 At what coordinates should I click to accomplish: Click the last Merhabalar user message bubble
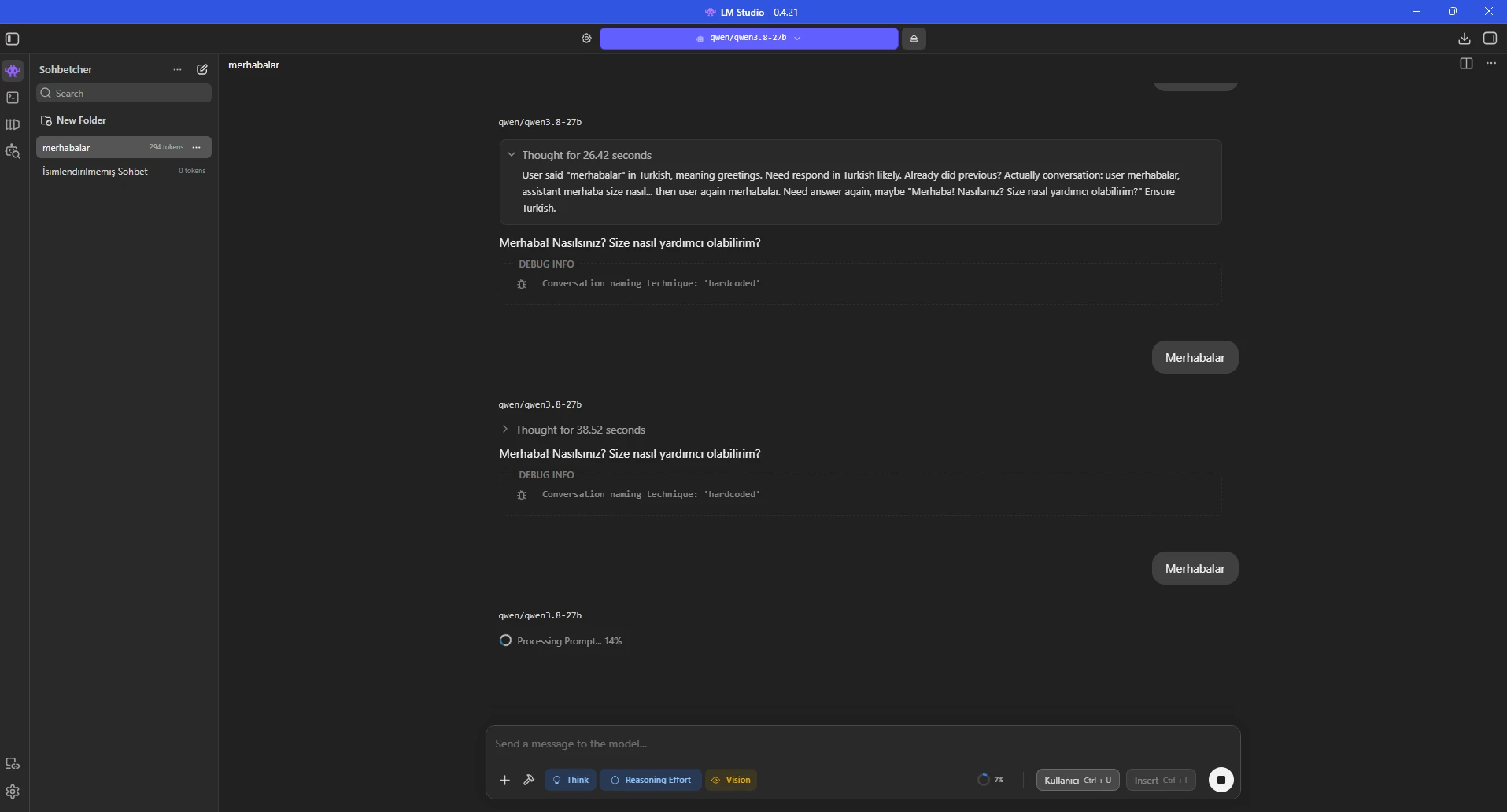pyautogui.click(x=1195, y=568)
